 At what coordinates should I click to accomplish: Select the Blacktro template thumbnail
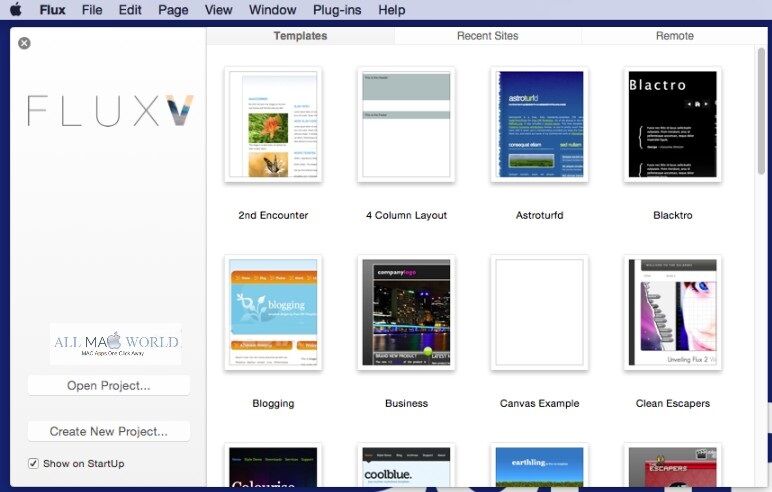(x=673, y=124)
